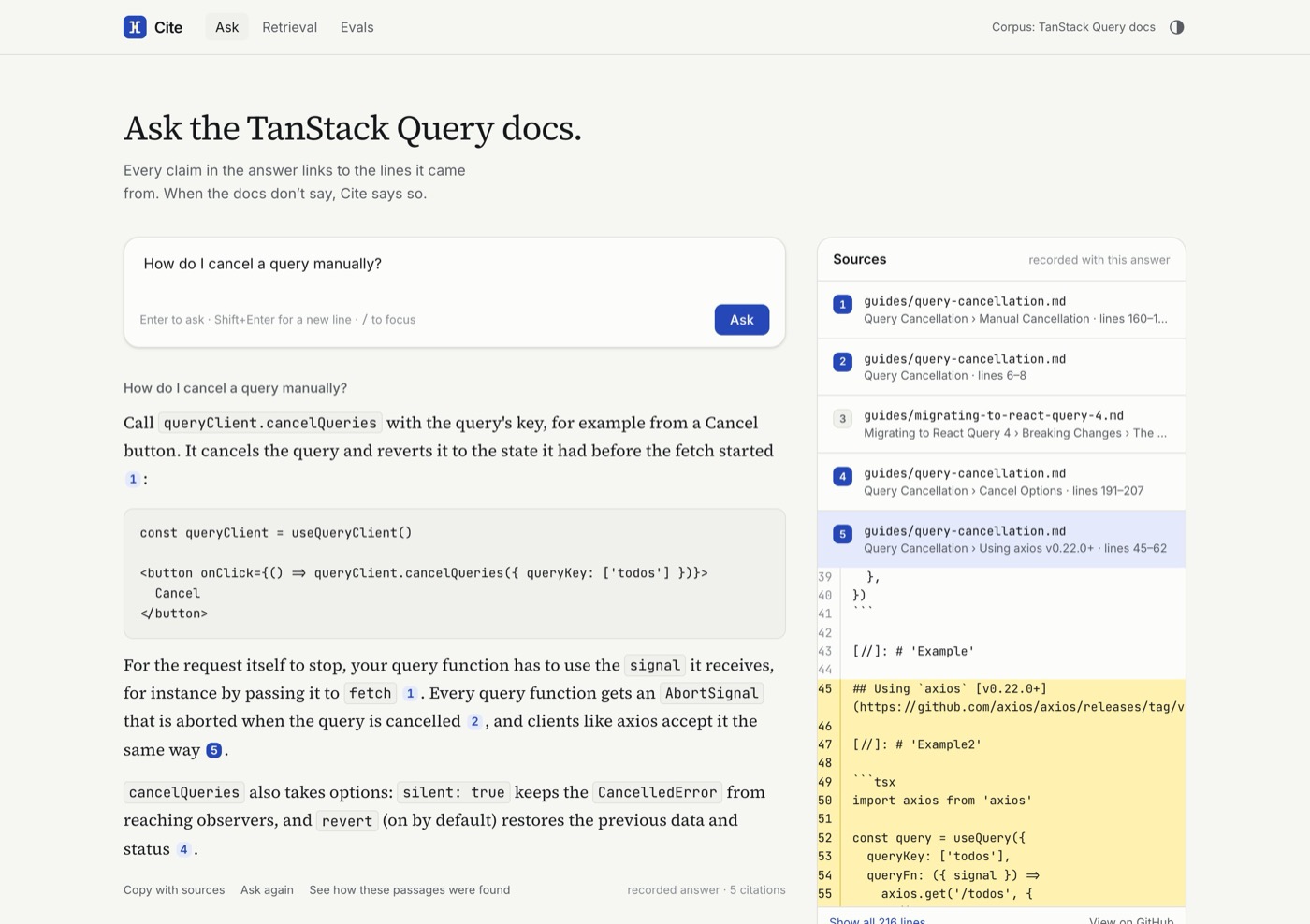Click the echoed question above the answer
1310x924 pixels.
pyautogui.click(x=236, y=388)
